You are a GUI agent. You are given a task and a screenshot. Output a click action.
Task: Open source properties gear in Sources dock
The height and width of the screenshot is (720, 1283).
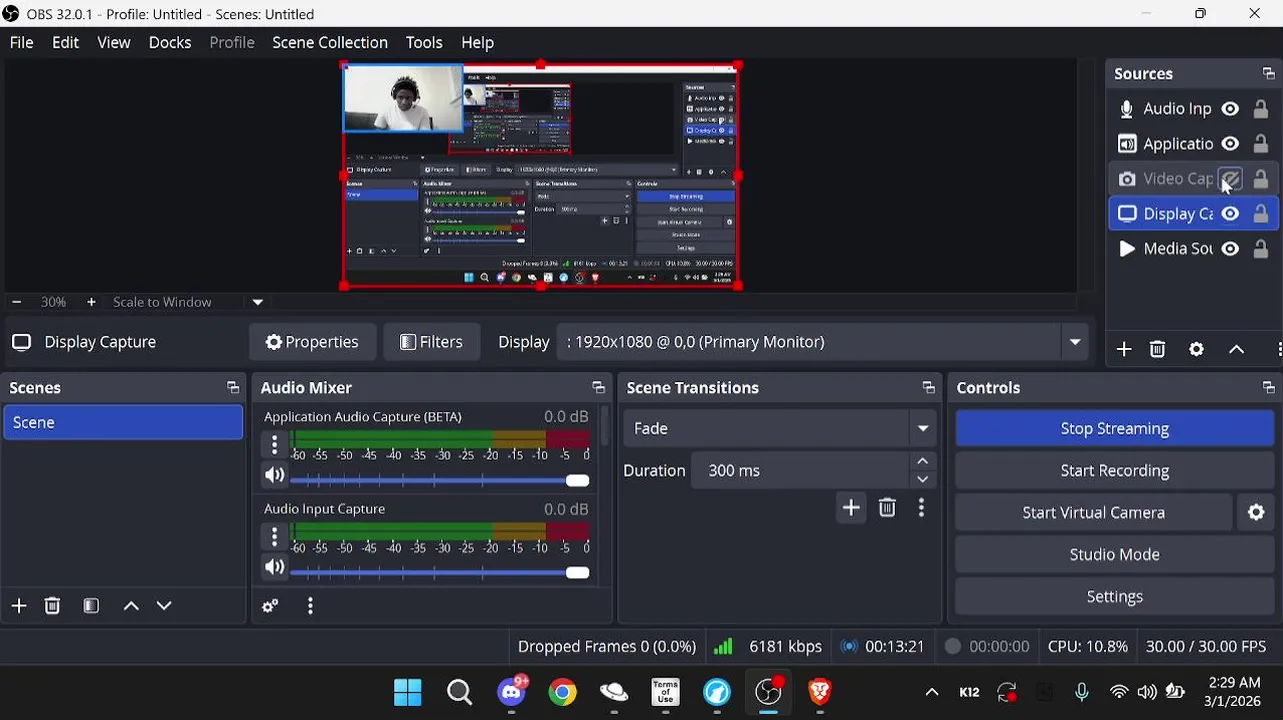1196,349
